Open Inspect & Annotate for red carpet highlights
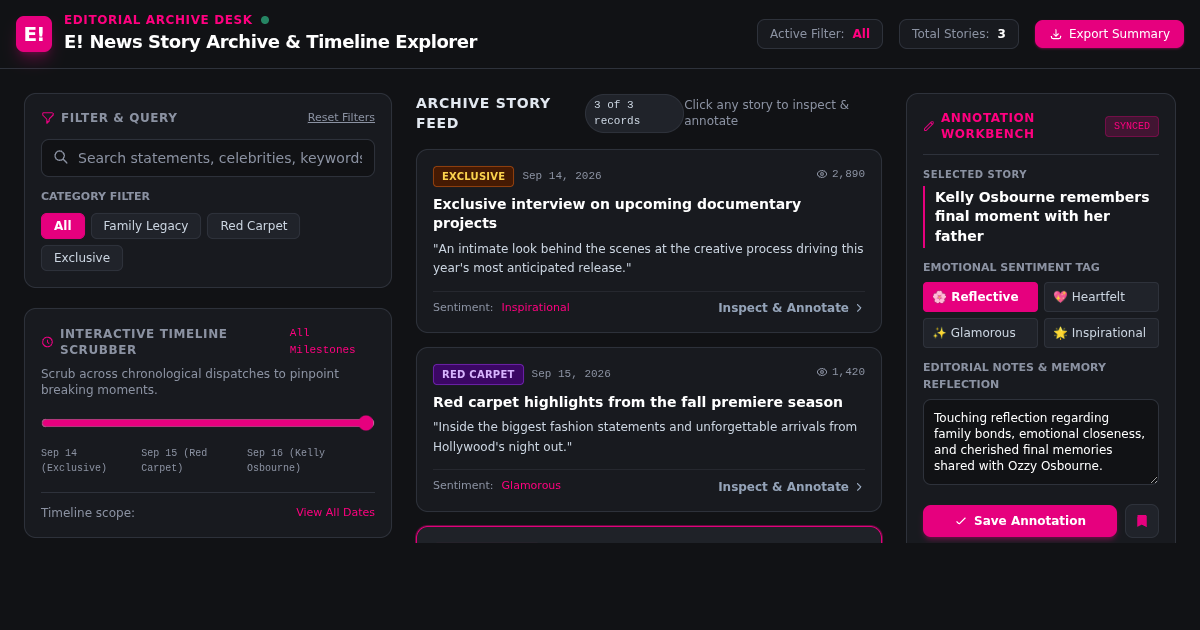The image size is (1200, 630). (791, 487)
